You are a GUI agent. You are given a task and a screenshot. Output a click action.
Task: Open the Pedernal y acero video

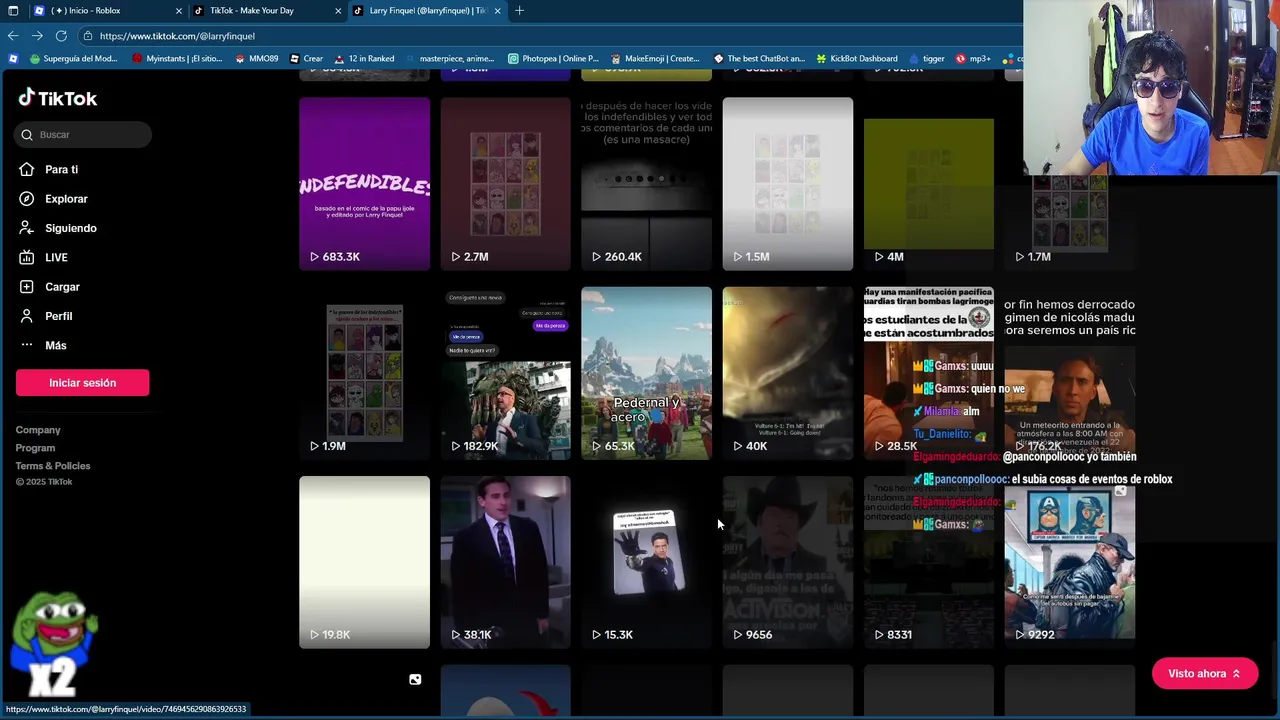tap(646, 373)
